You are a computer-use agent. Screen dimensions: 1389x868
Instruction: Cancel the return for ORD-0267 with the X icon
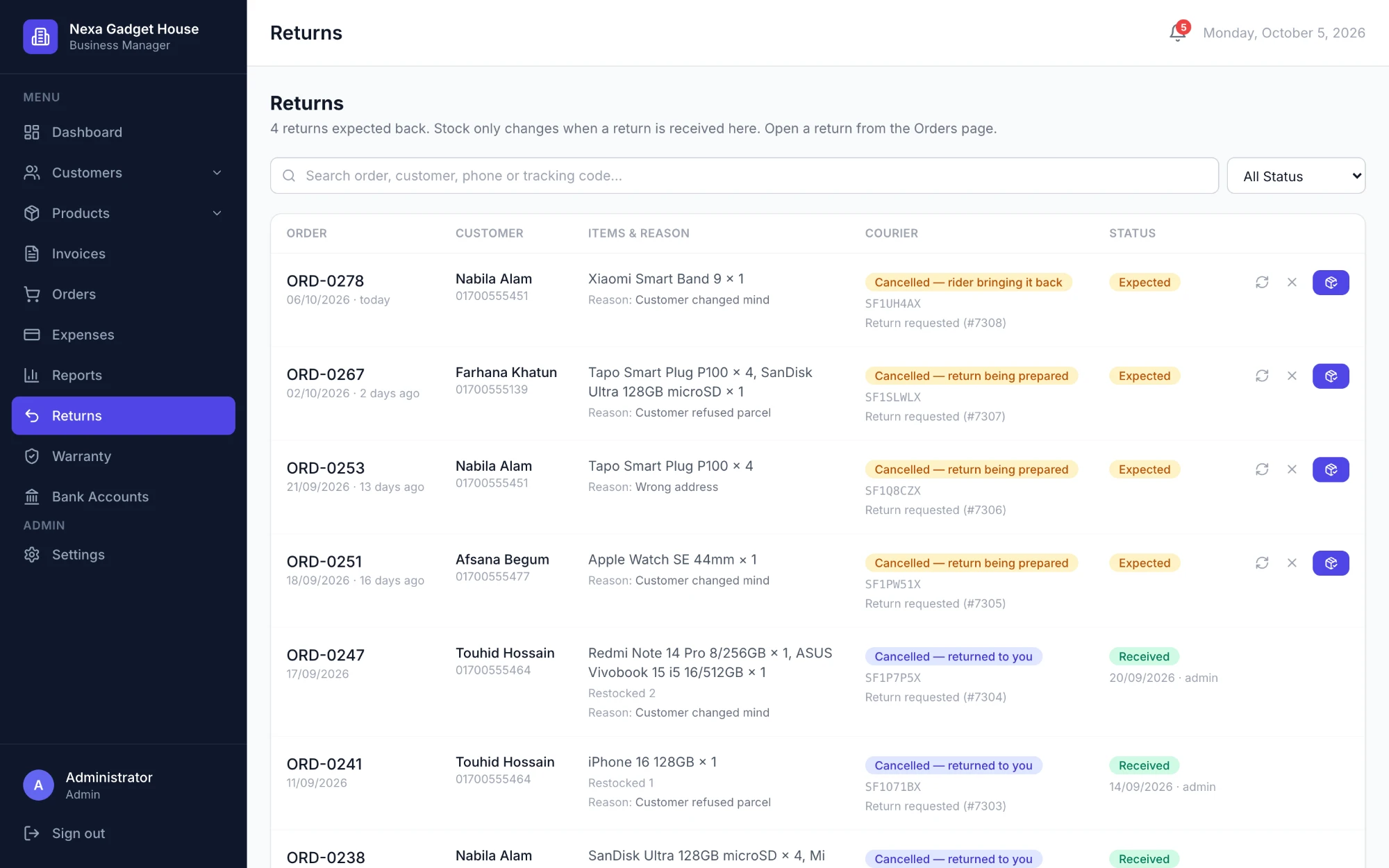coord(1292,376)
